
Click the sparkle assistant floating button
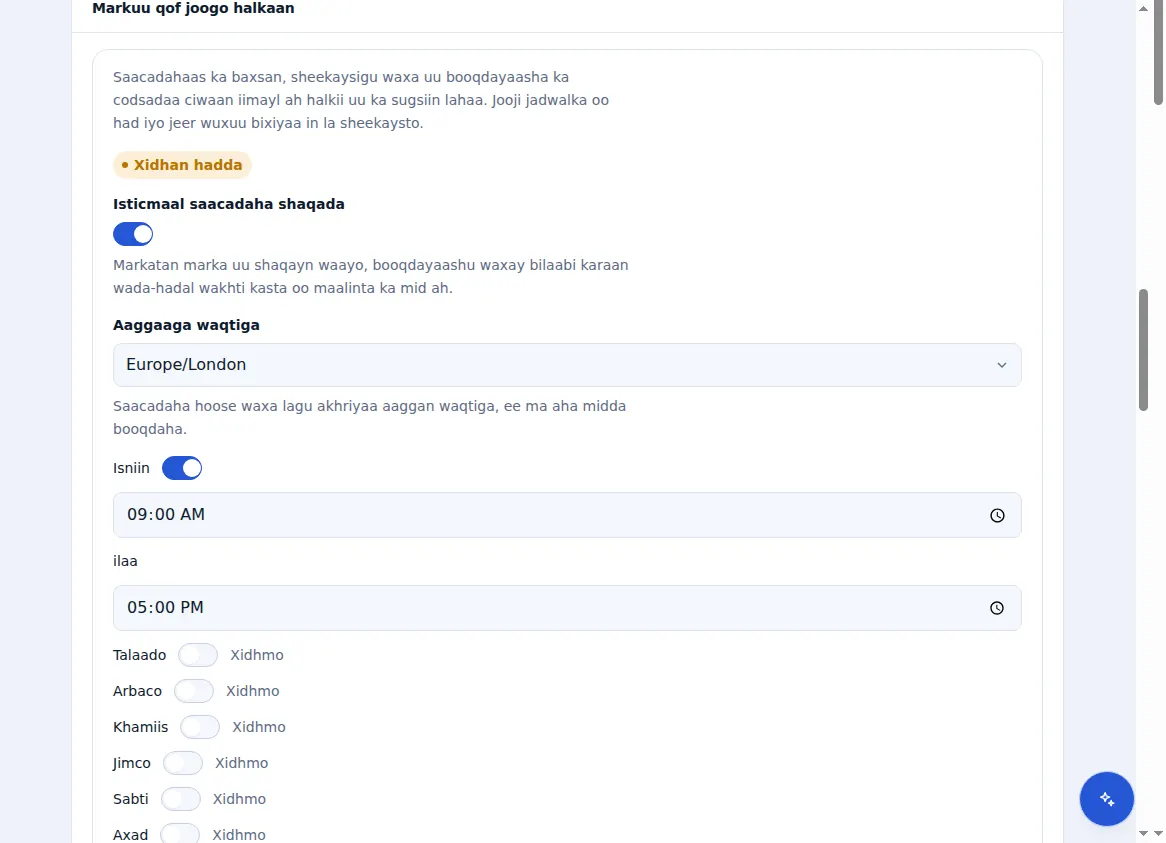pyautogui.click(x=1107, y=799)
